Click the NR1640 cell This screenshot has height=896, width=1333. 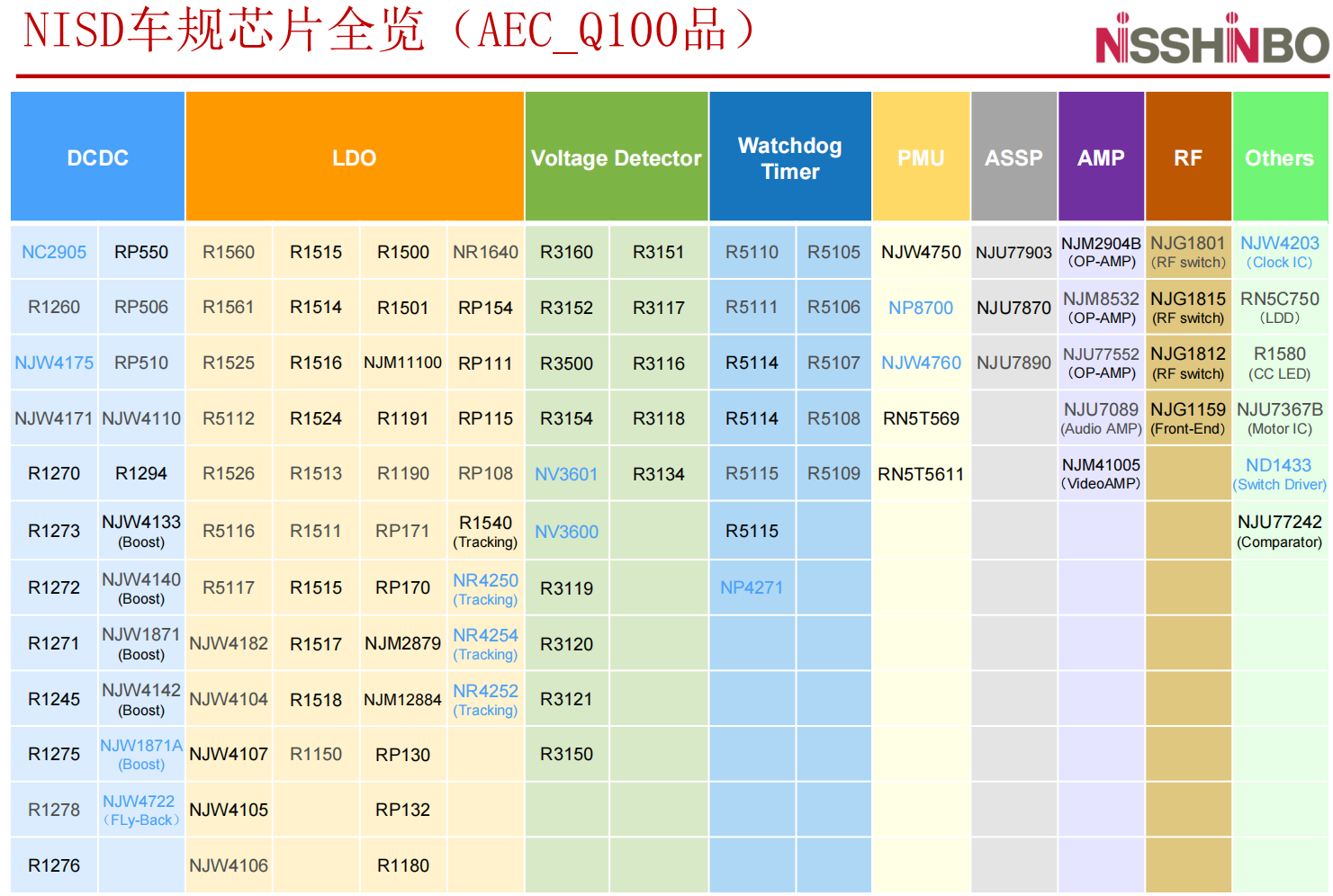(x=486, y=252)
